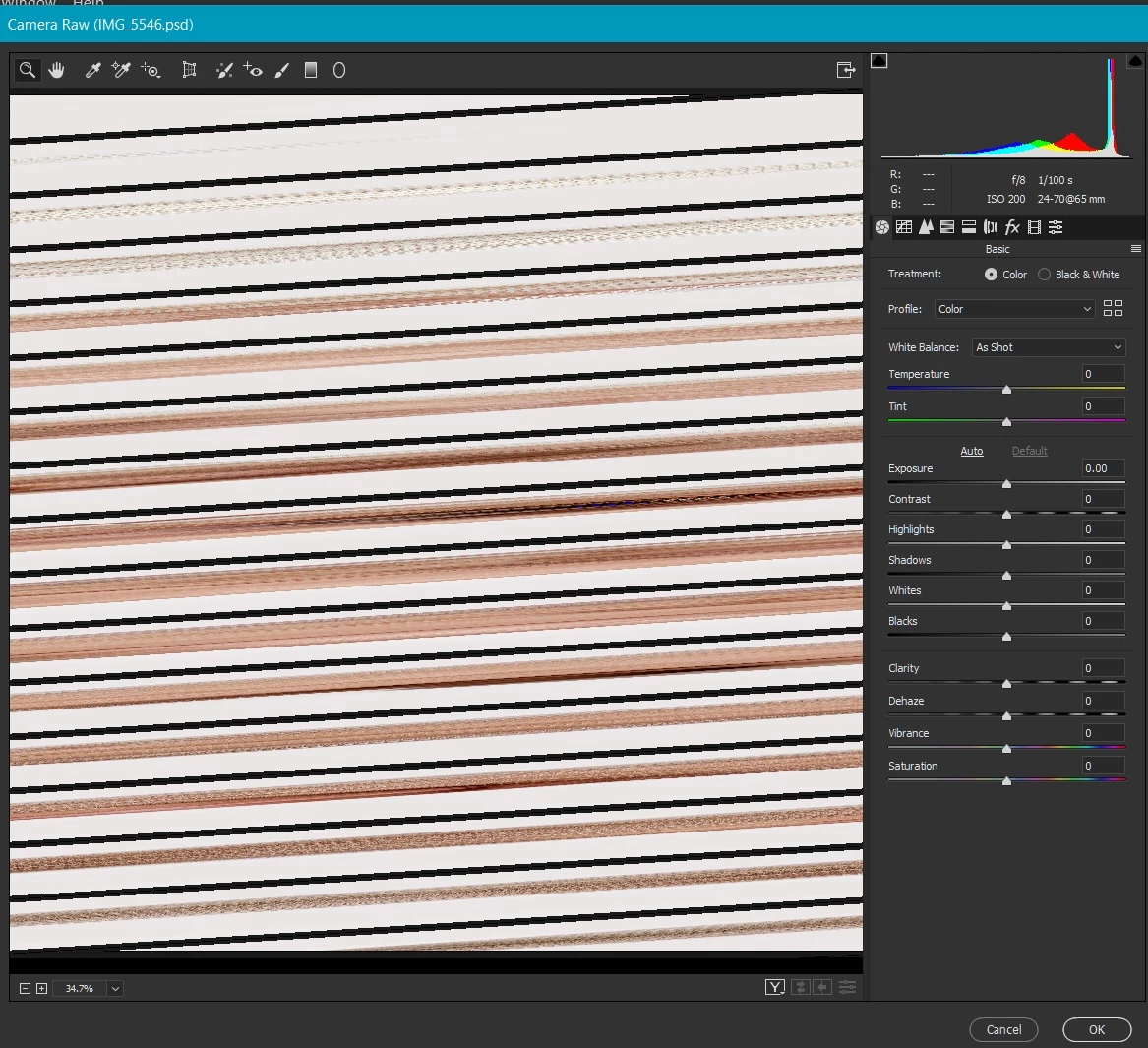Click the Cancel button

pos(1003,1029)
